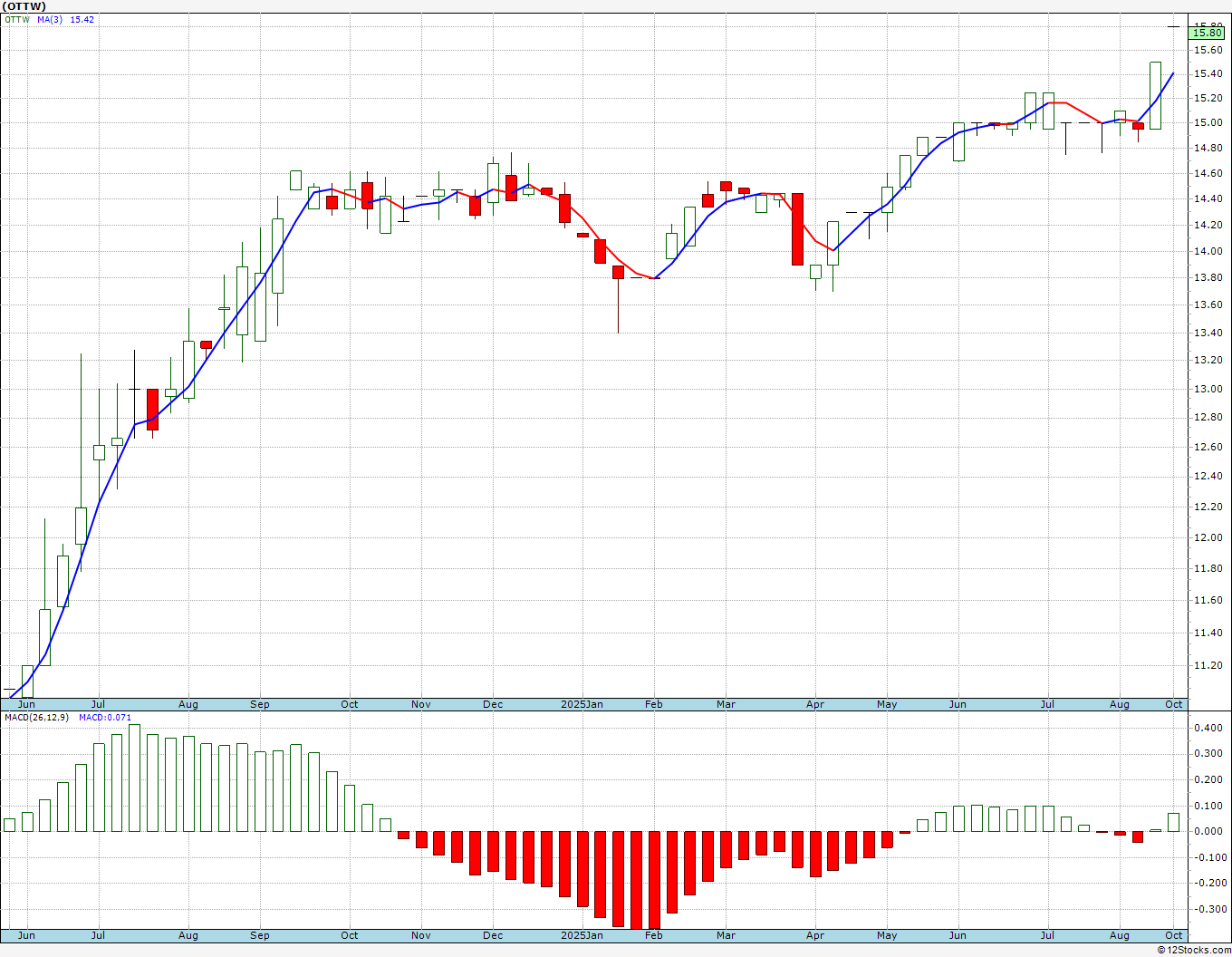This screenshot has height=957, width=1232.
Task: Click the tallest green MACD histogram bar
Action: click(134, 778)
